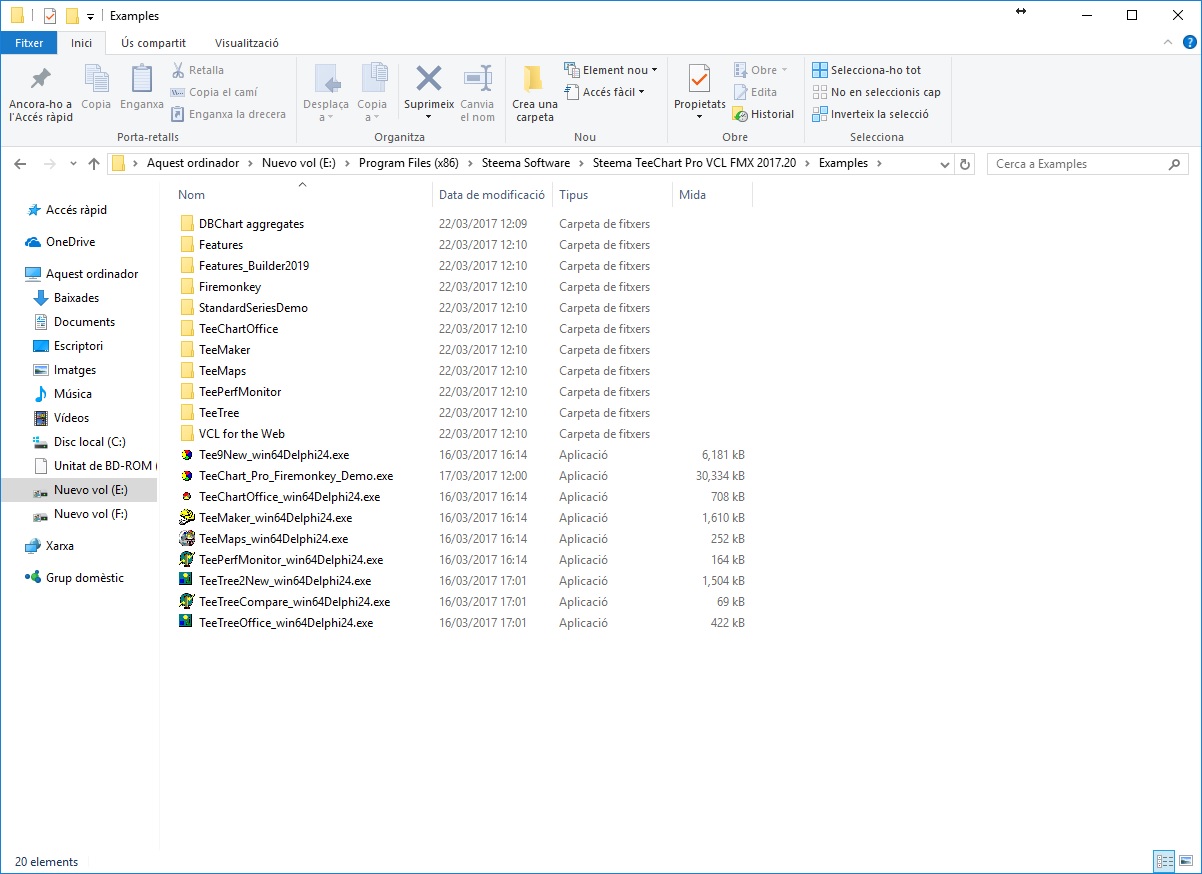Select Accés ràpid in navigation pane

(76, 210)
